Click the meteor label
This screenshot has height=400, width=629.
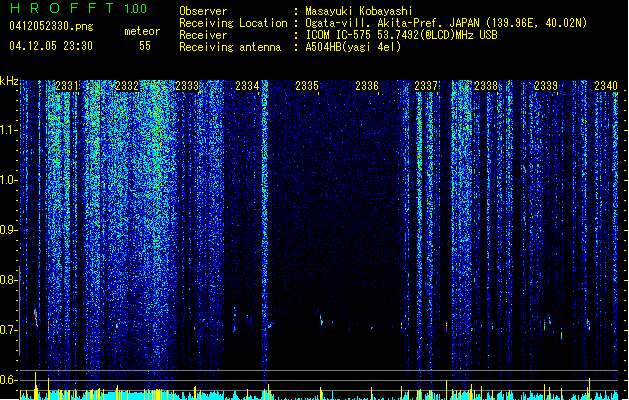pos(142,31)
